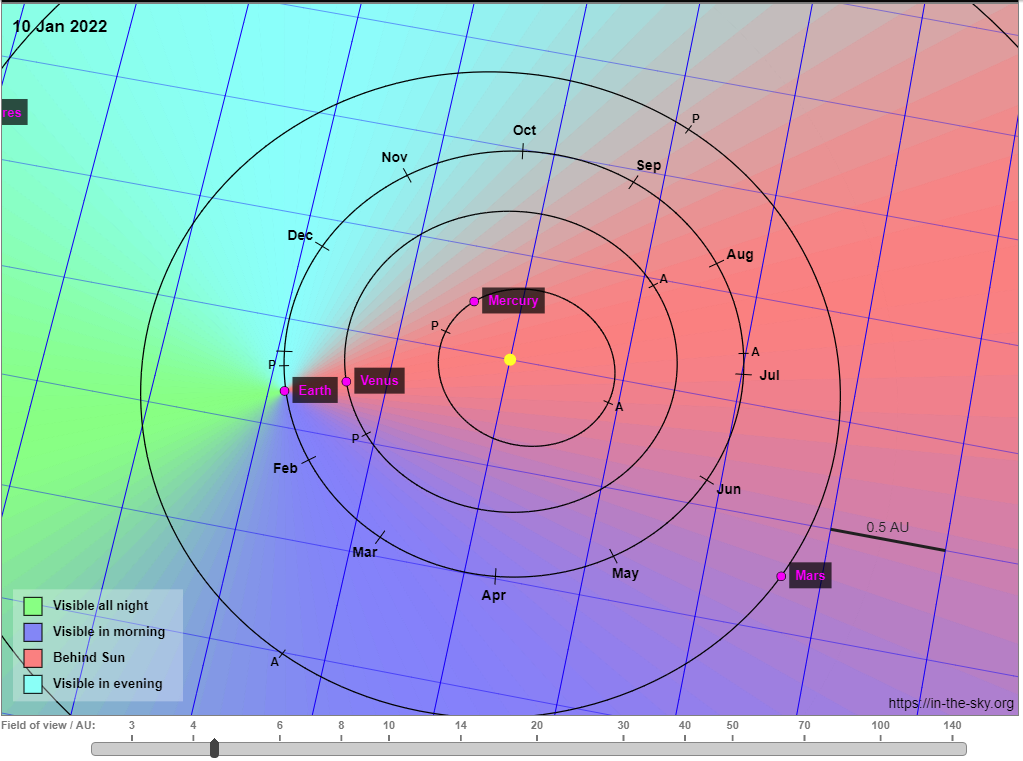
Task: Click the 140 AU value on scale
Action: [x=952, y=725]
